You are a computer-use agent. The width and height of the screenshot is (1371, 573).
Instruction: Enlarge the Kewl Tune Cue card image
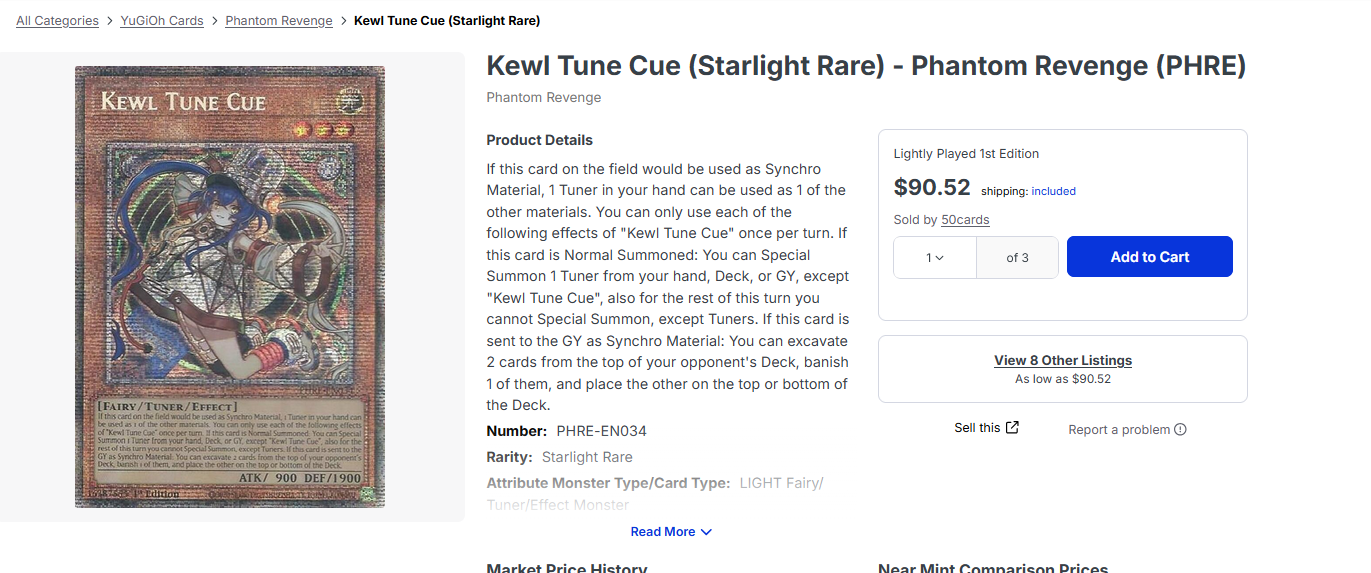(230, 287)
